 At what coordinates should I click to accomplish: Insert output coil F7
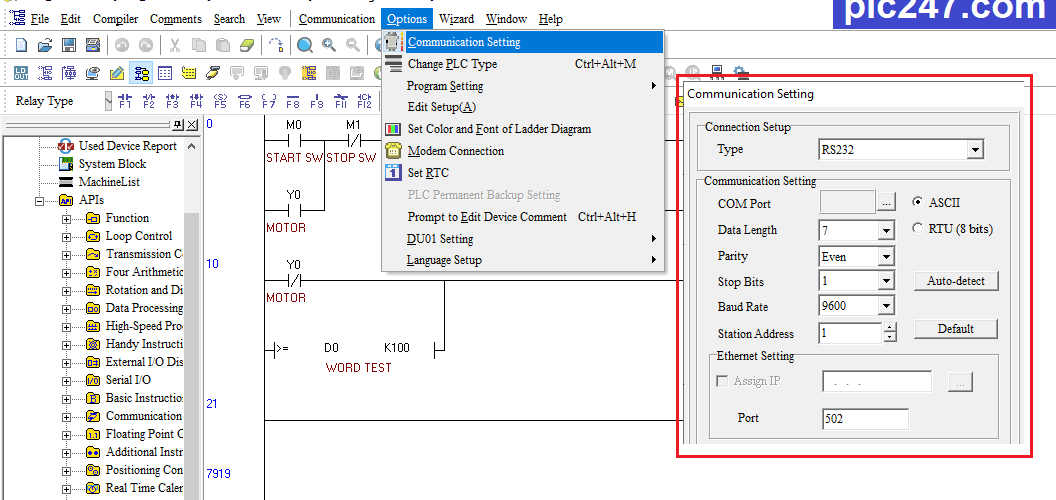click(x=269, y=101)
